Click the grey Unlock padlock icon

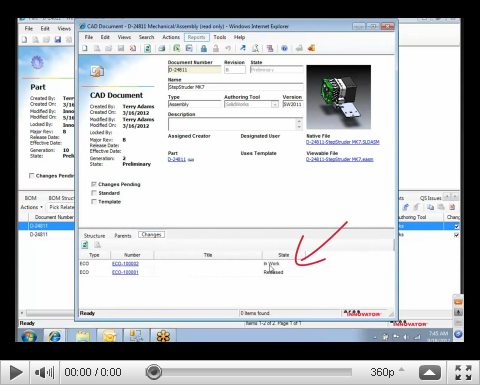216,48
